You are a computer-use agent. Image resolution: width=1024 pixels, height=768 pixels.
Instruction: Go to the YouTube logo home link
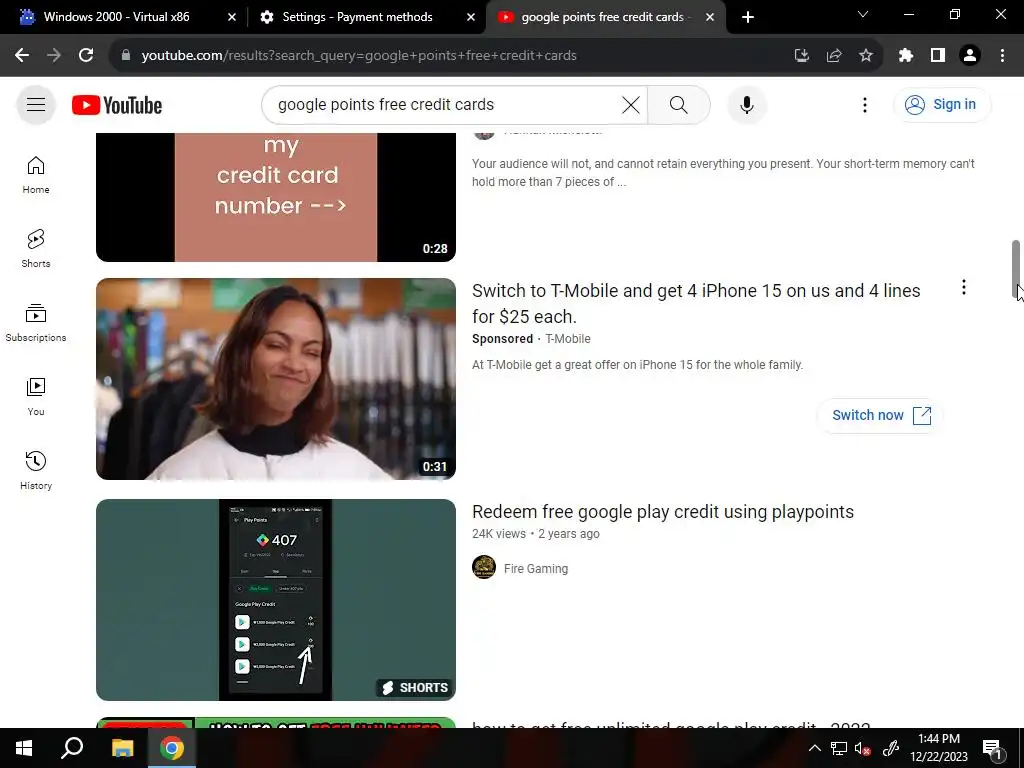click(117, 105)
